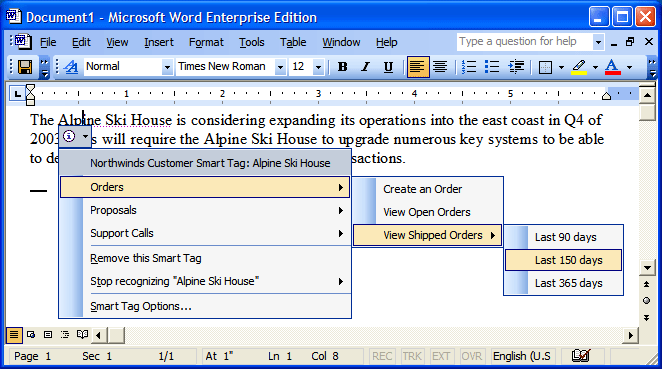Apply bulleted list formatting
Image resolution: width=662 pixels, height=369 pixels.
(x=492, y=67)
